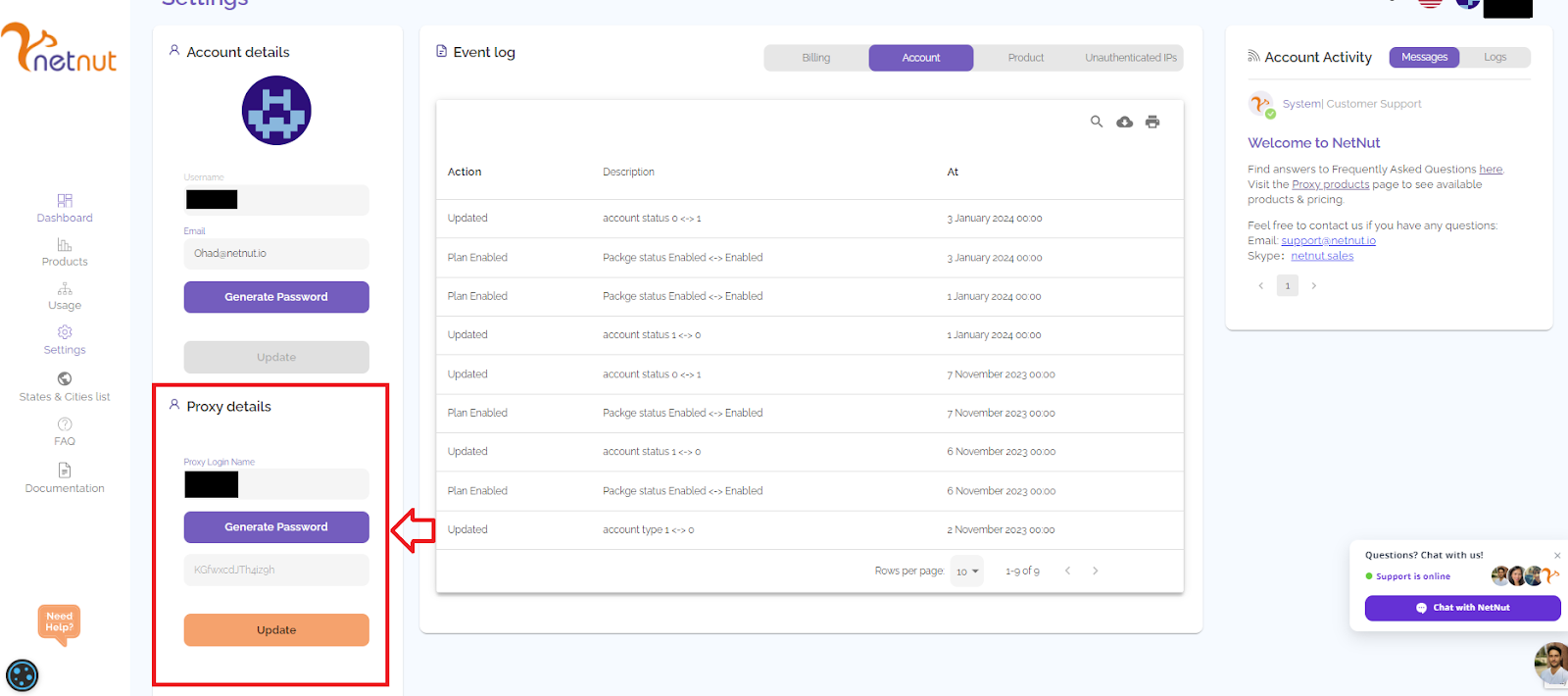Click the Proxy Login Name field
1568x696 pixels.
coord(276,484)
